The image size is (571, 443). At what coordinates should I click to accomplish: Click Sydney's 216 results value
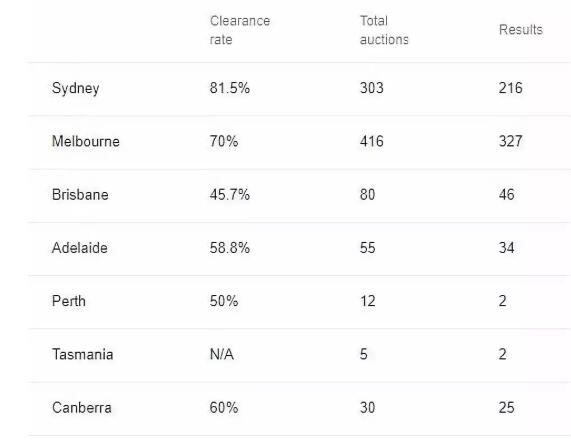point(511,88)
